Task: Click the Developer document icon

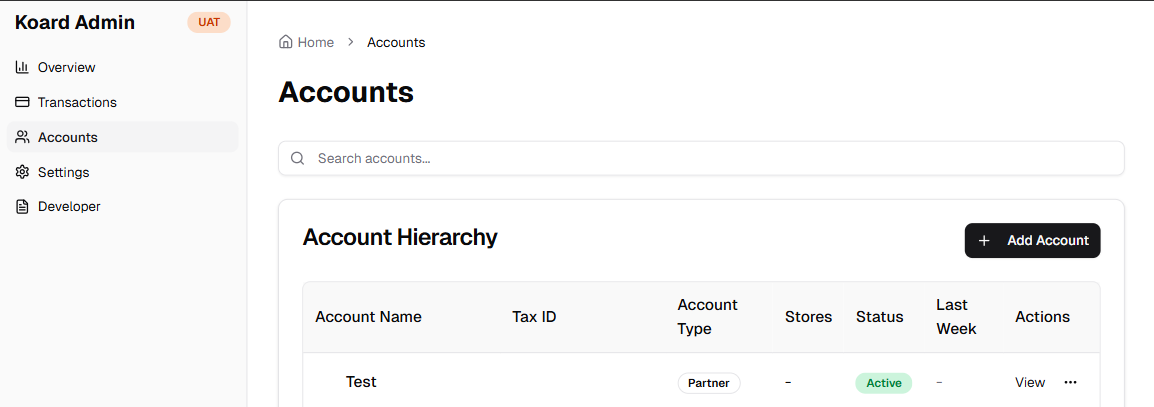Action: click(22, 207)
